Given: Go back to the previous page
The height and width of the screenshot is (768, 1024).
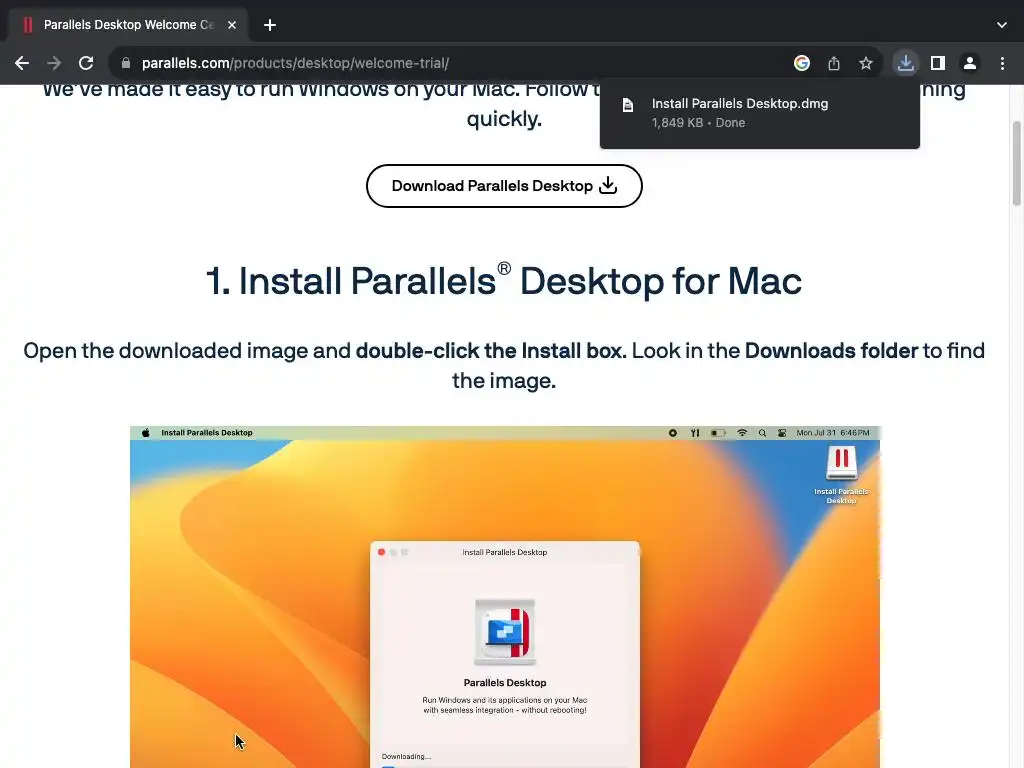Looking at the screenshot, I should click(x=22, y=63).
